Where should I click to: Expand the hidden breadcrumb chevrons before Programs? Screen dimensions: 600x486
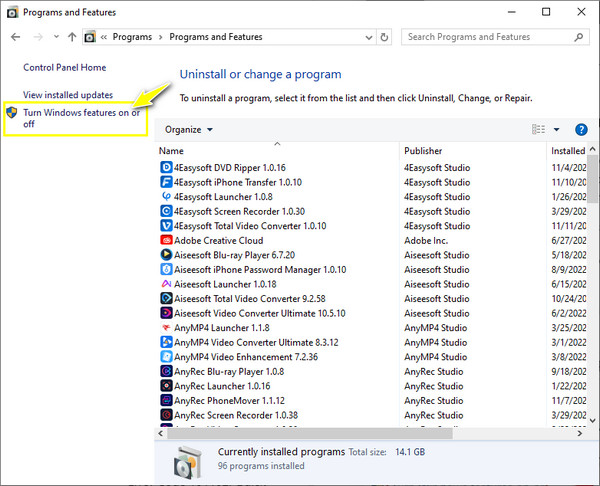click(104, 37)
